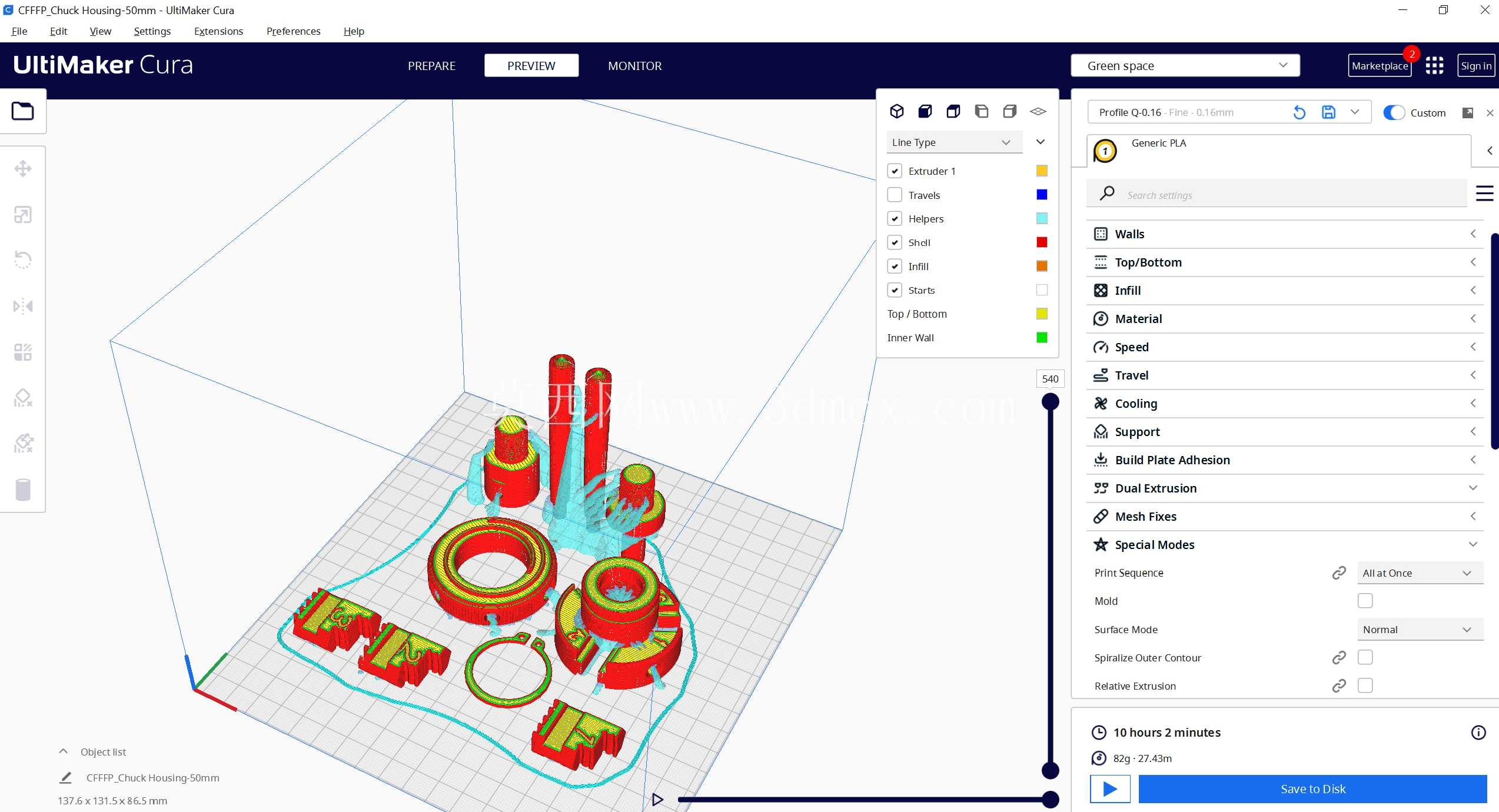The height and width of the screenshot is (812, 1499).
Task: Show print time details info icon
Action: click(x=1478, y=733)
